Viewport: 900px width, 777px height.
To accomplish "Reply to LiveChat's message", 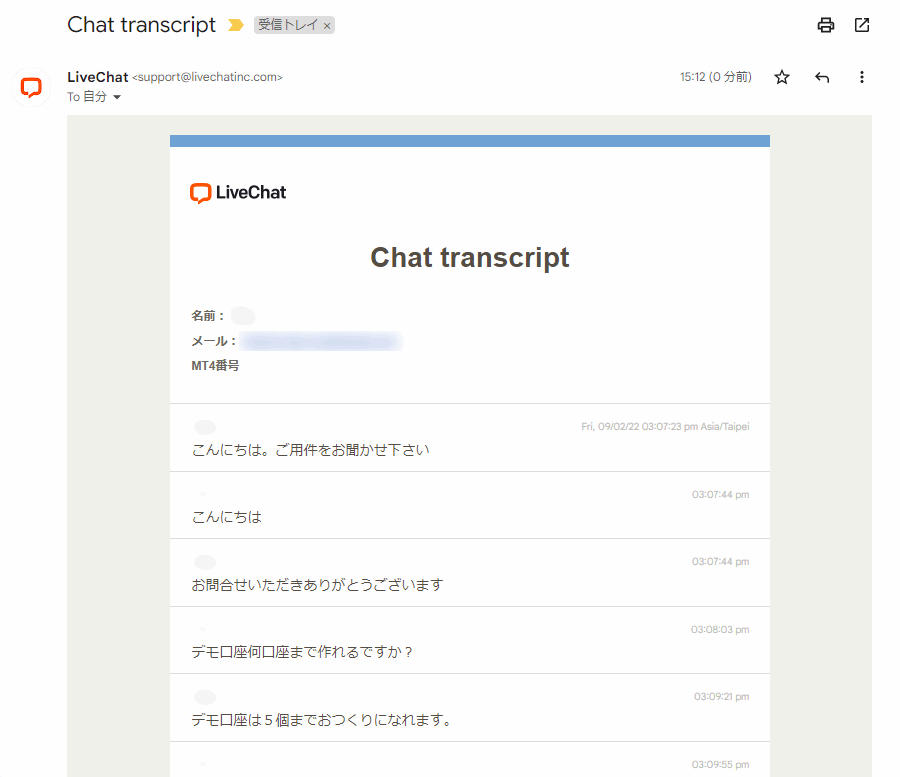I will [821, 77].
